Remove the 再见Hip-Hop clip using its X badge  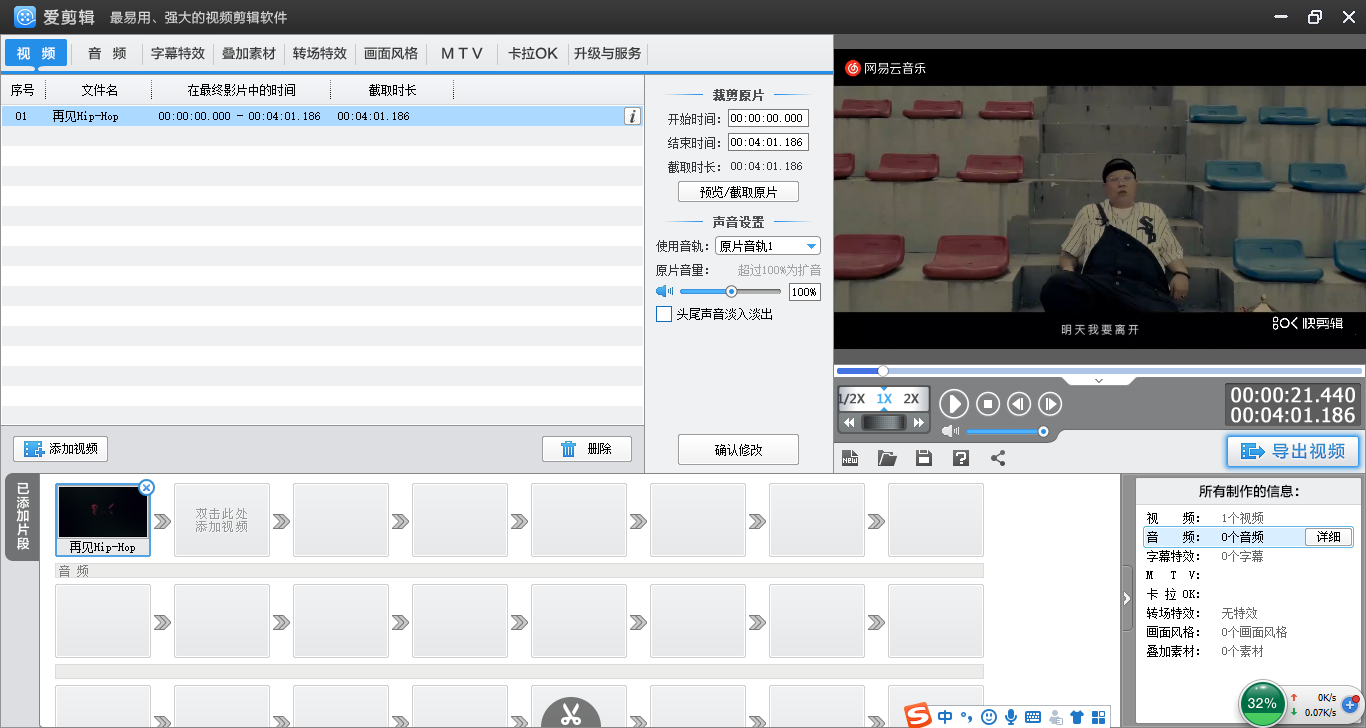click(x=146, y=487)
